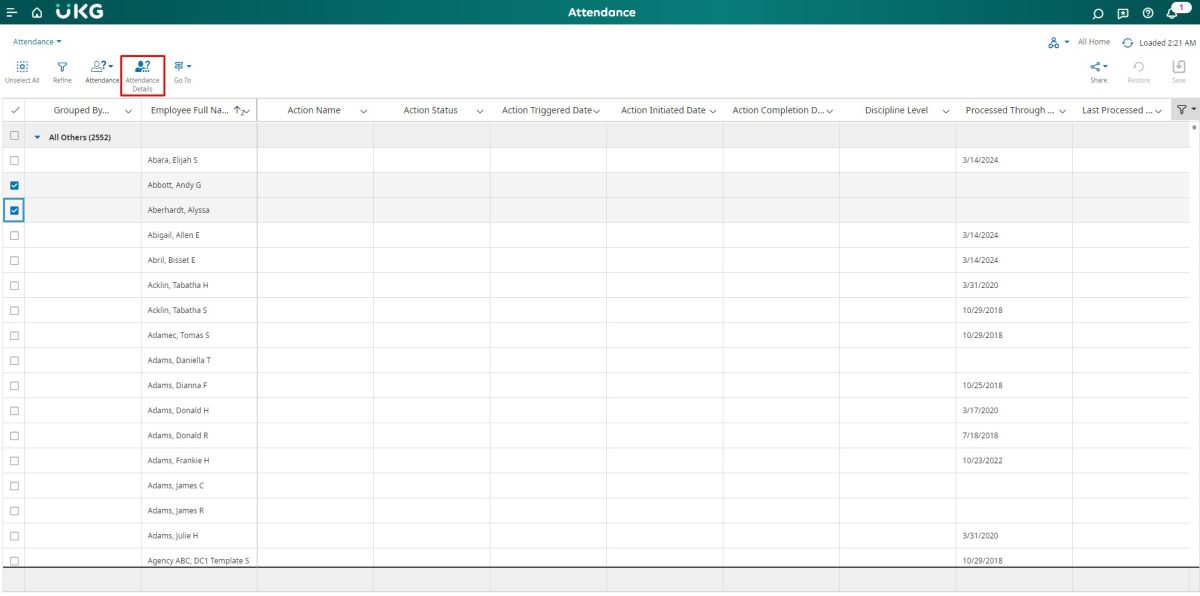Click the All Home hyperoption link
The image size is (1200, 596).
[x=1093, y=41]
